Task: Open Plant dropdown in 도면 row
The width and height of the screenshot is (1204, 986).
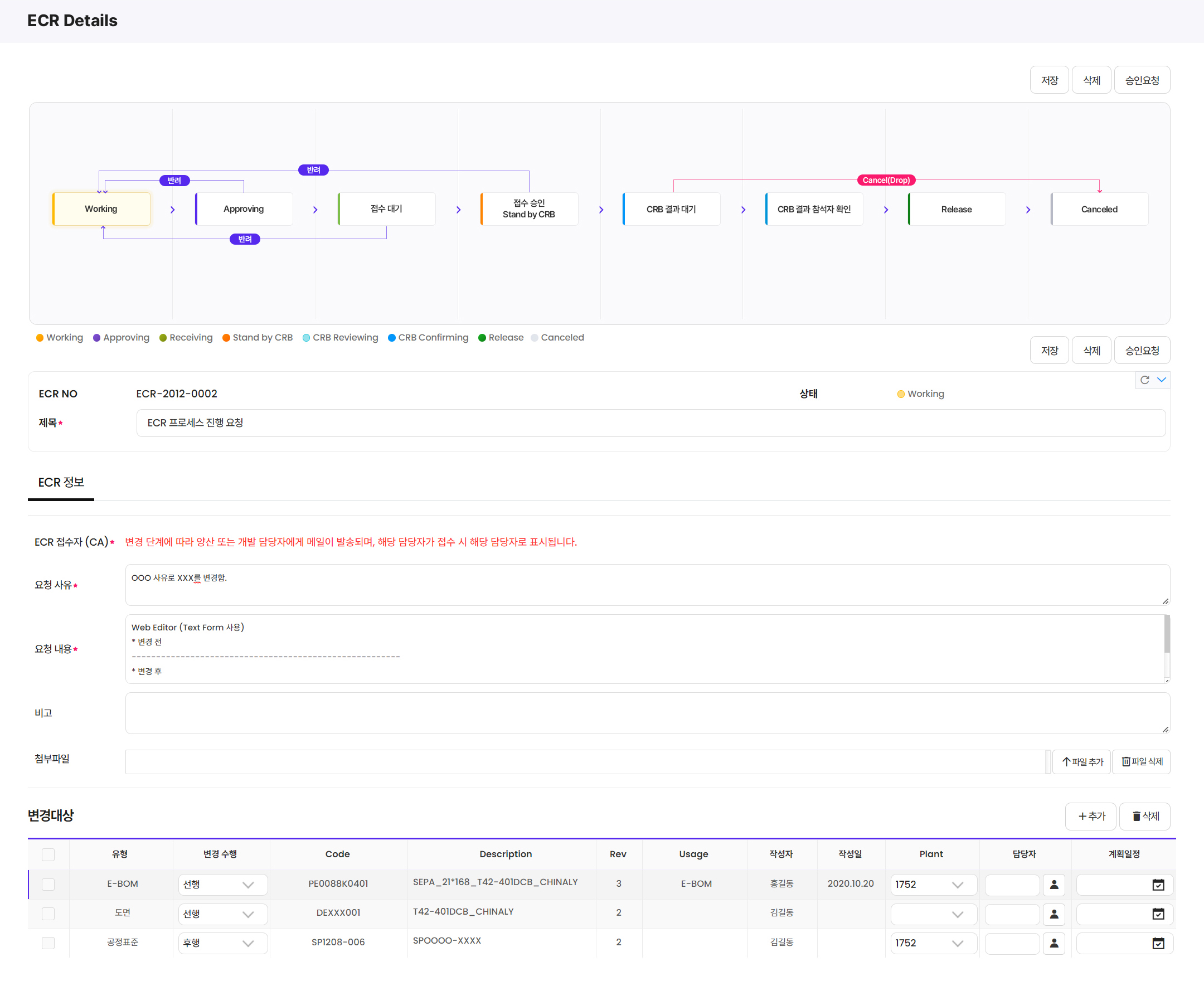Action: click(933, 914)
